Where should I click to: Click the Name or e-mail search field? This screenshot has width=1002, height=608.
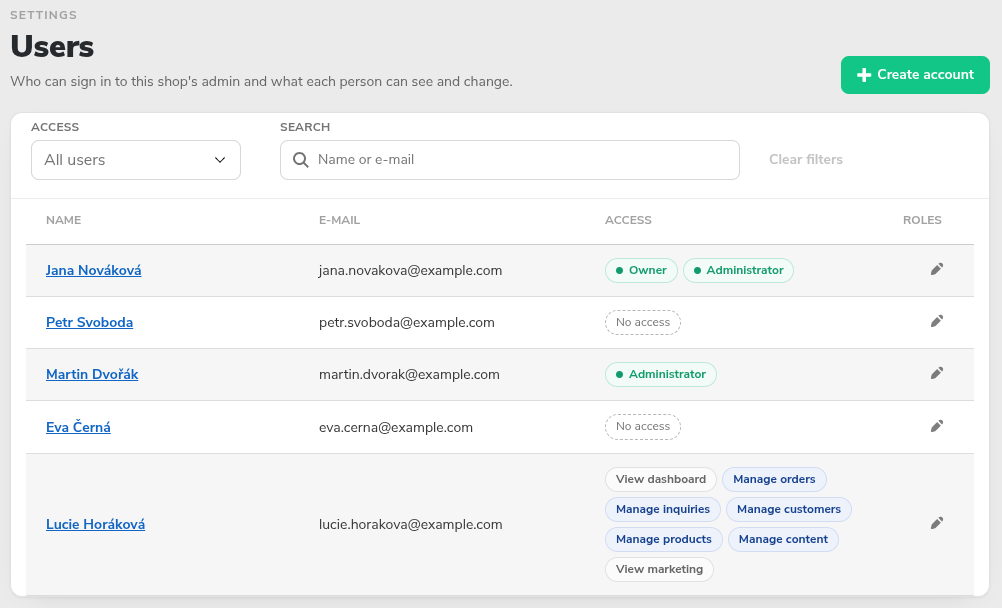510,160
